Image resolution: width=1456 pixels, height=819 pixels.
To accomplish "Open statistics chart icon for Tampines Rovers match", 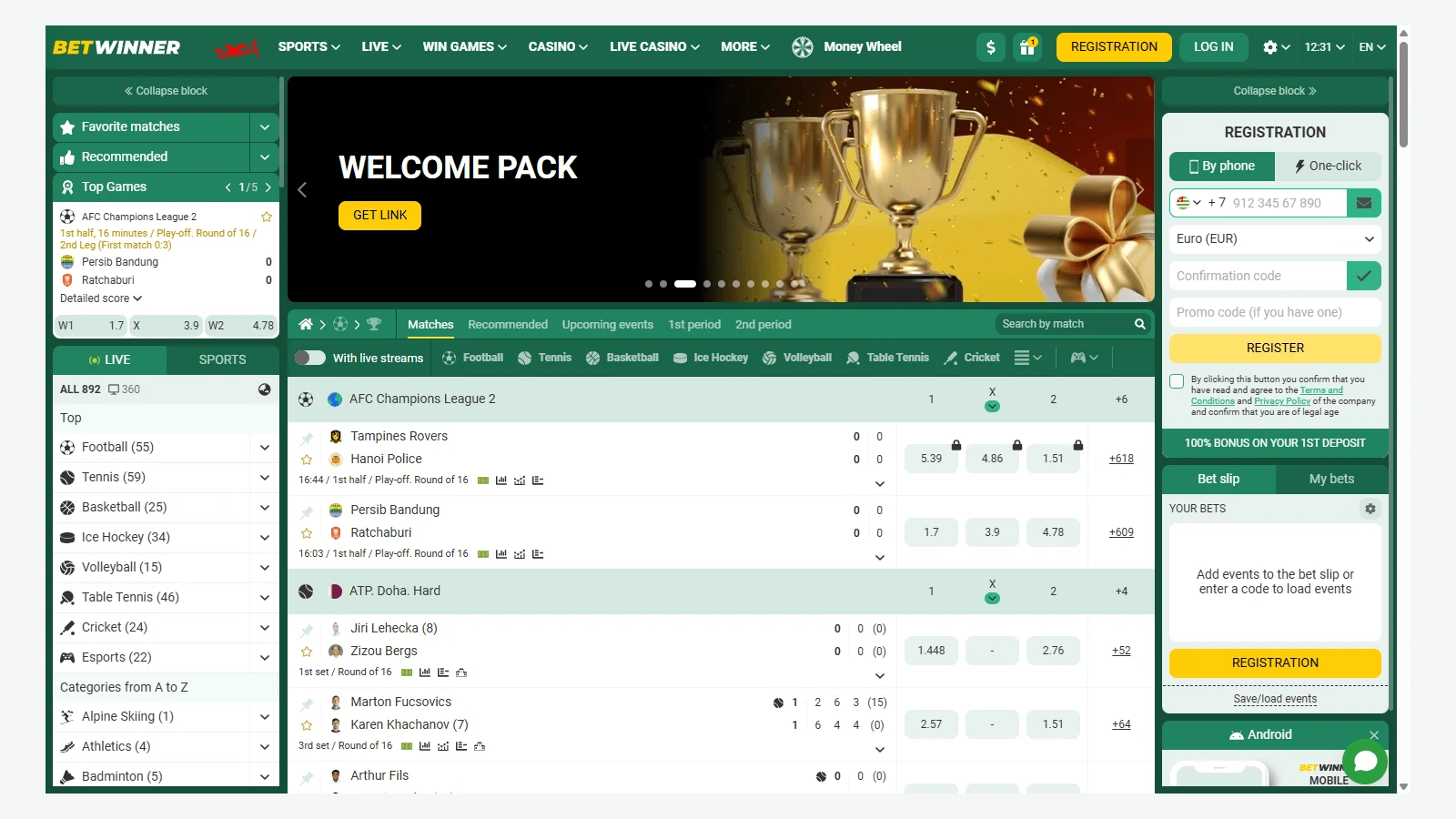I will [501, 480].
